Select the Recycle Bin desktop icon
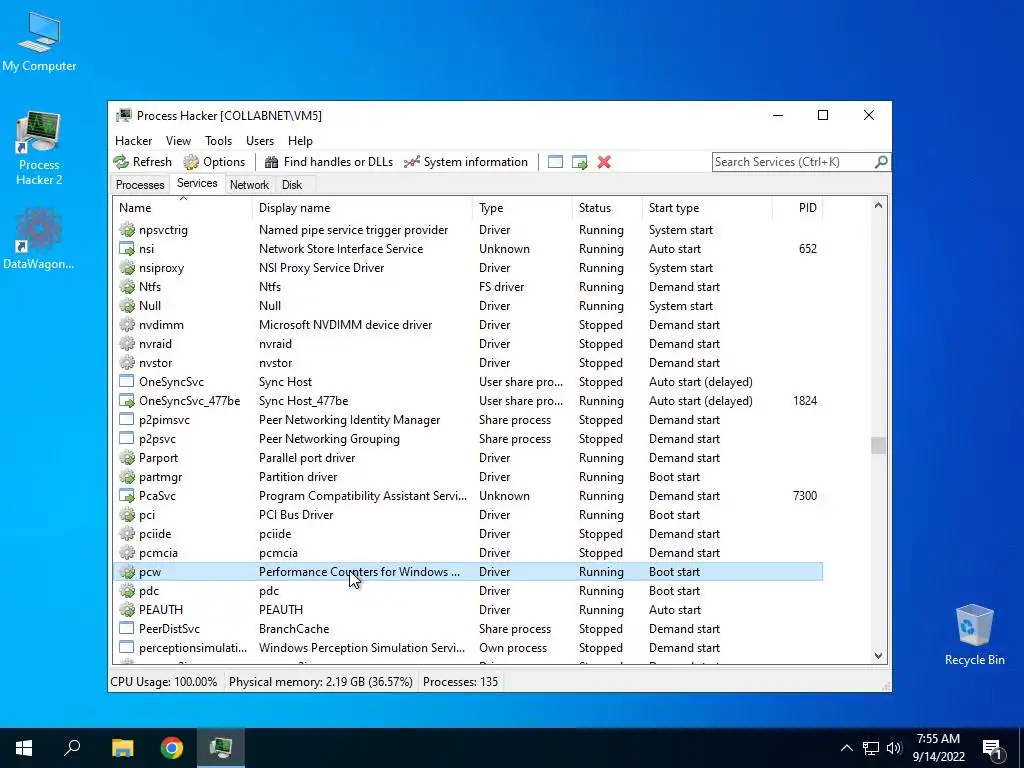Screen dimensions: 1024x768 click(x=974, y=635)
